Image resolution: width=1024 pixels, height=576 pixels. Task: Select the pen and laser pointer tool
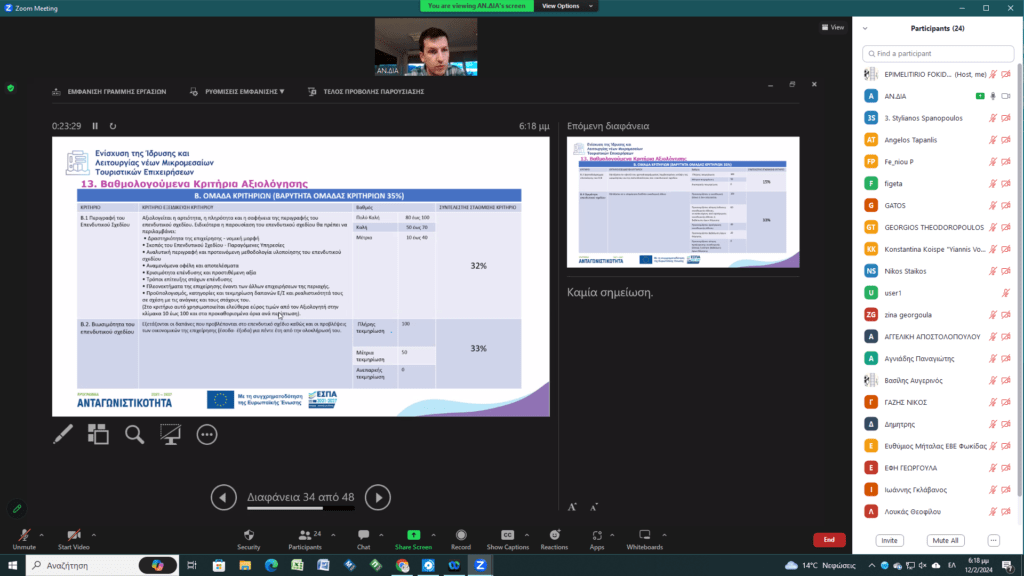(x=62, y=434)
